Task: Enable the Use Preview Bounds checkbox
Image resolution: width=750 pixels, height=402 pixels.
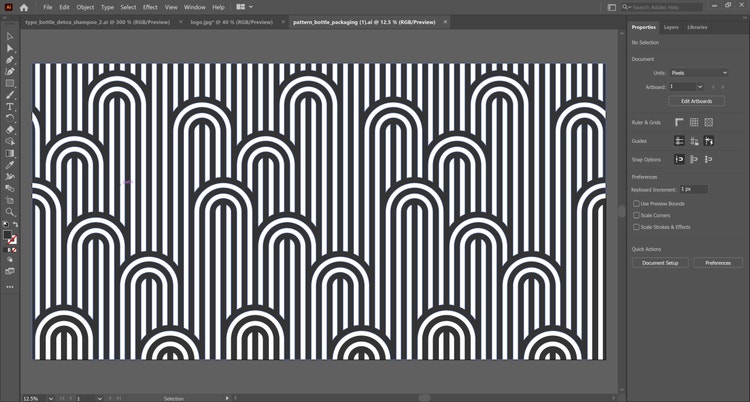Action: point(636,204)
